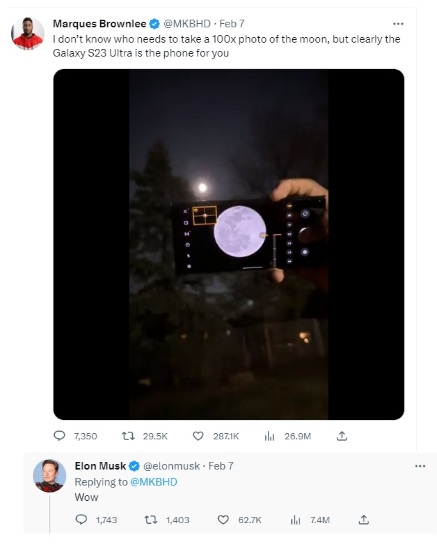The height and width of the screenshot is (552, 437).
Task: View analytics on the 26.9M views tweet
Action: click(x=269, y=437)
